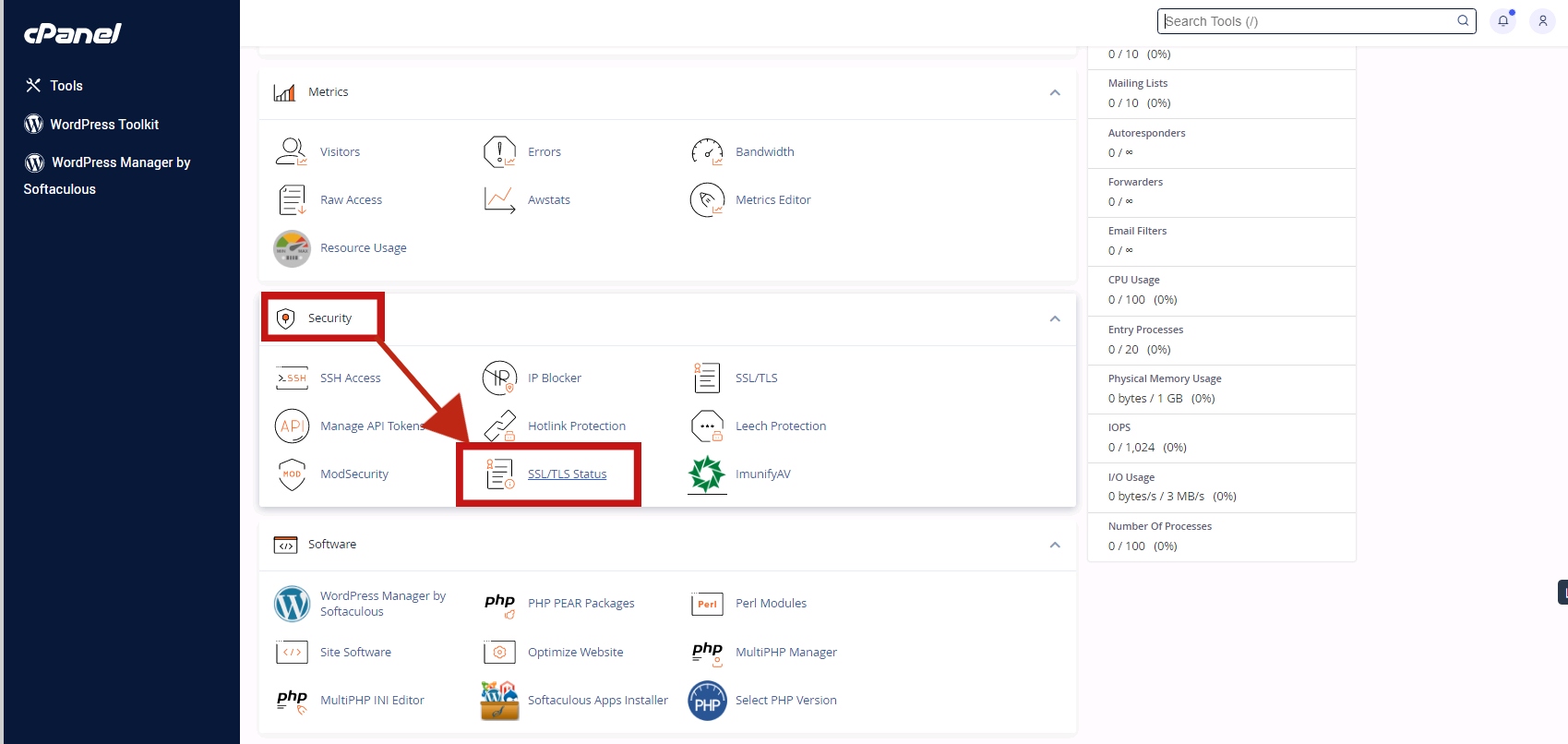Open the Leech Protection link
The width and height of the screenshot is (1568, 744).
pyautogui.click(x=781, y=426)
